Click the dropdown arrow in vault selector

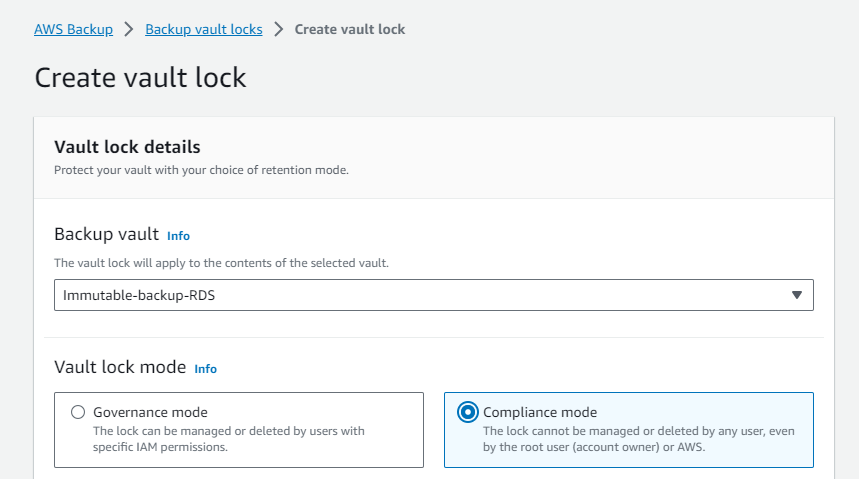click(x=797, y=295)
